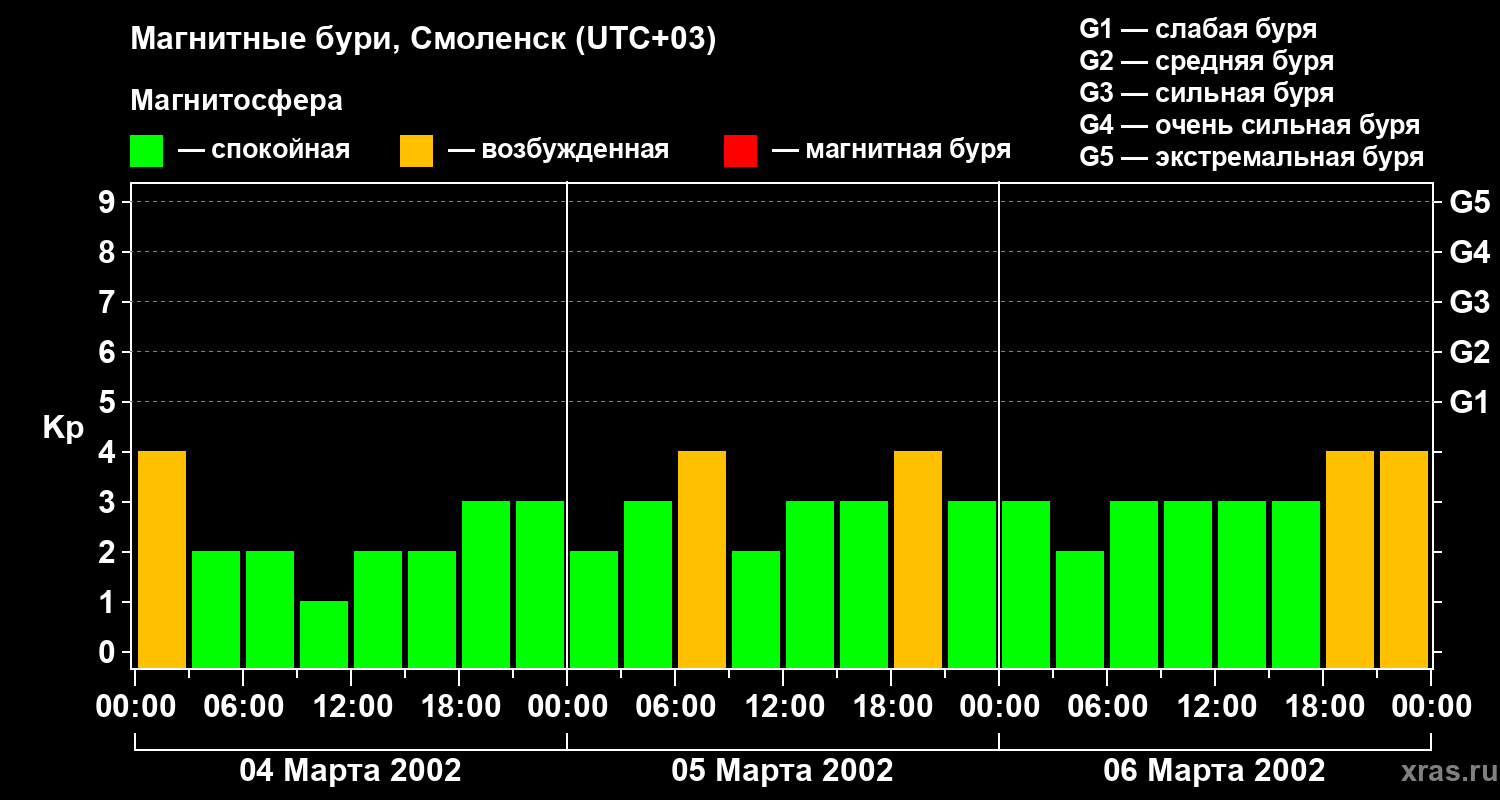Click the red 'магнитная буря' legend swatch
The image size is (1500, 800).
[740, 151]
